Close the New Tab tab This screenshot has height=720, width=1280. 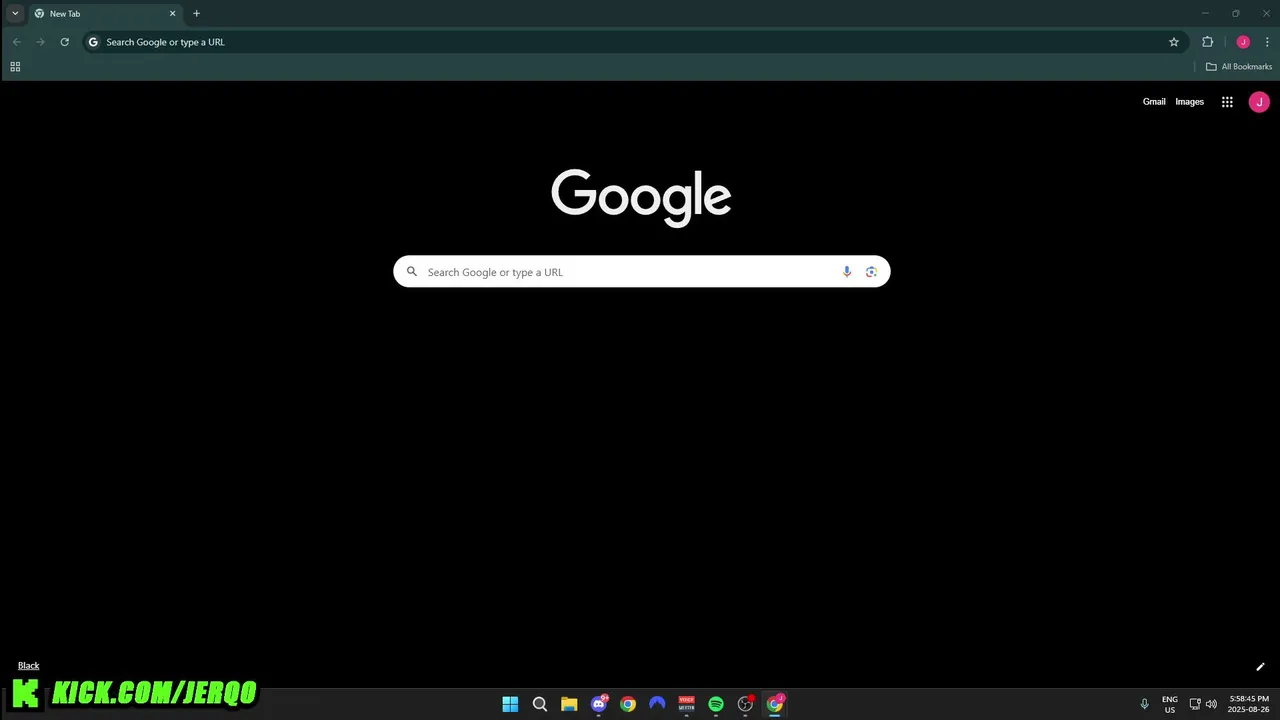tap(172, 14)
